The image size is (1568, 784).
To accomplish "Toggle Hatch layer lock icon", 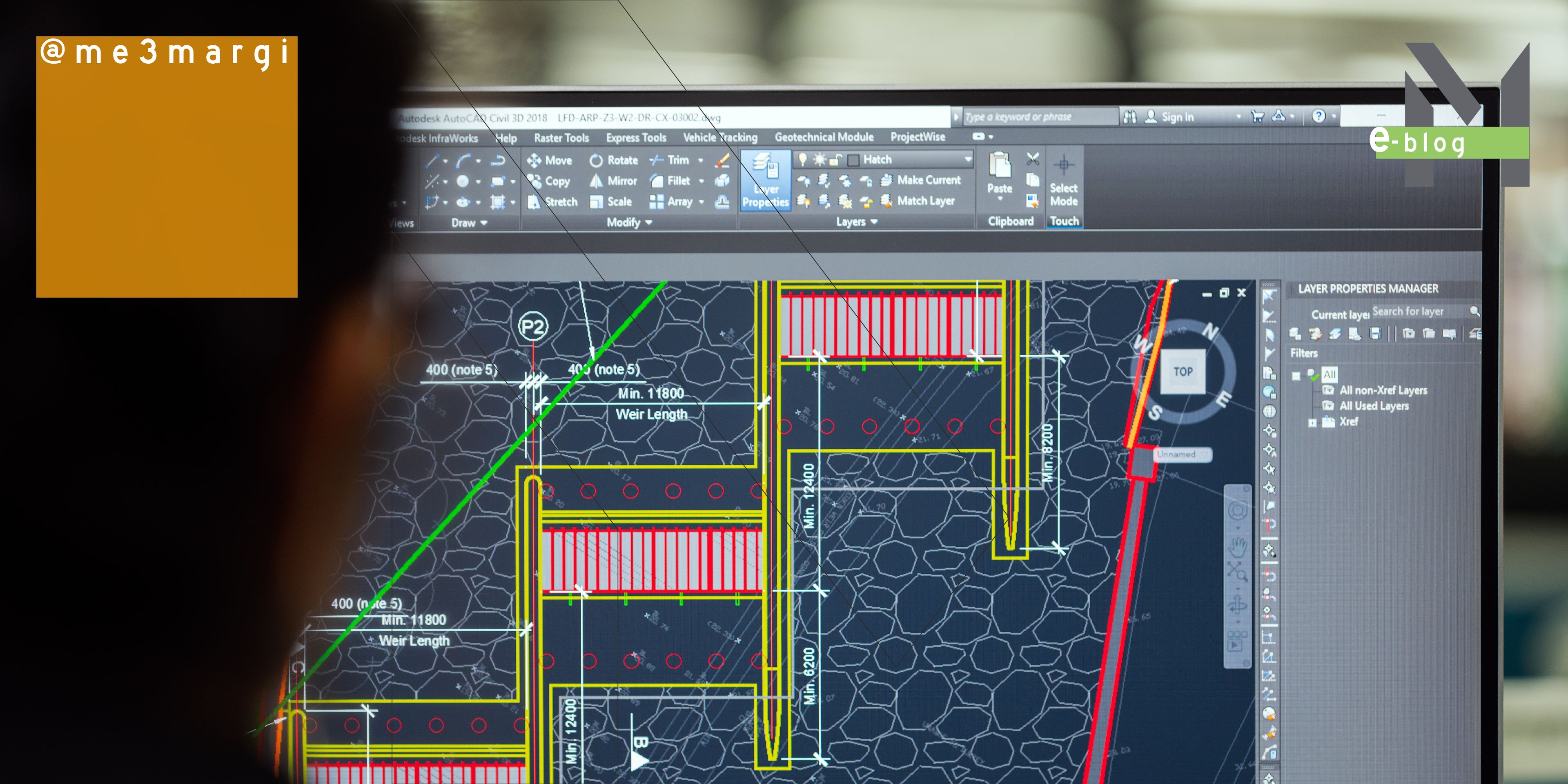I will pos(836,160).
